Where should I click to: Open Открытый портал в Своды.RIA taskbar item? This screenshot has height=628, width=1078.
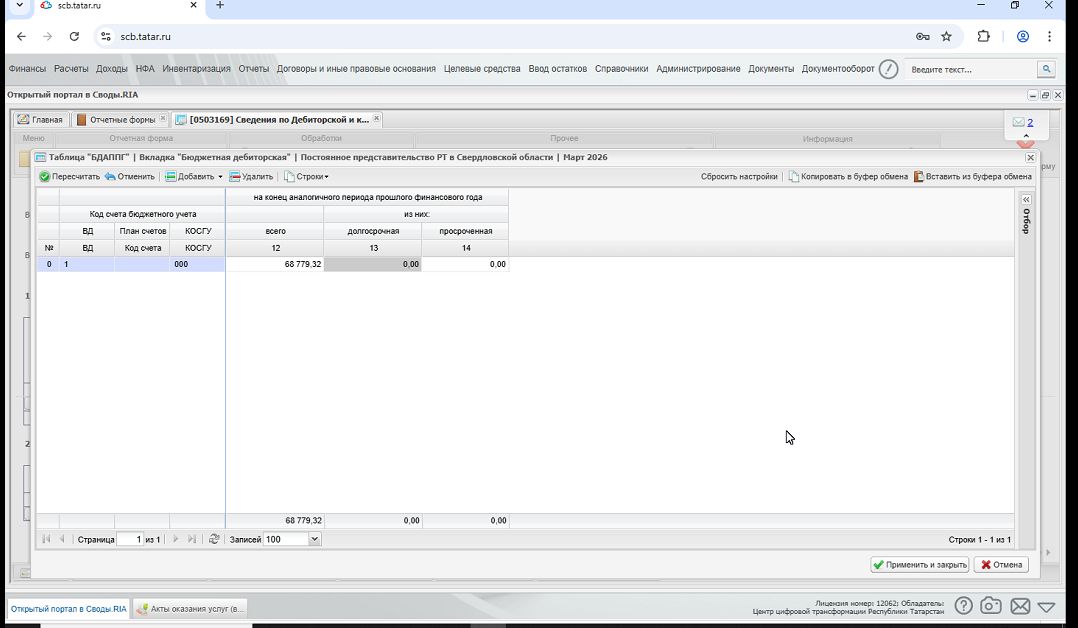pos(69,609)
